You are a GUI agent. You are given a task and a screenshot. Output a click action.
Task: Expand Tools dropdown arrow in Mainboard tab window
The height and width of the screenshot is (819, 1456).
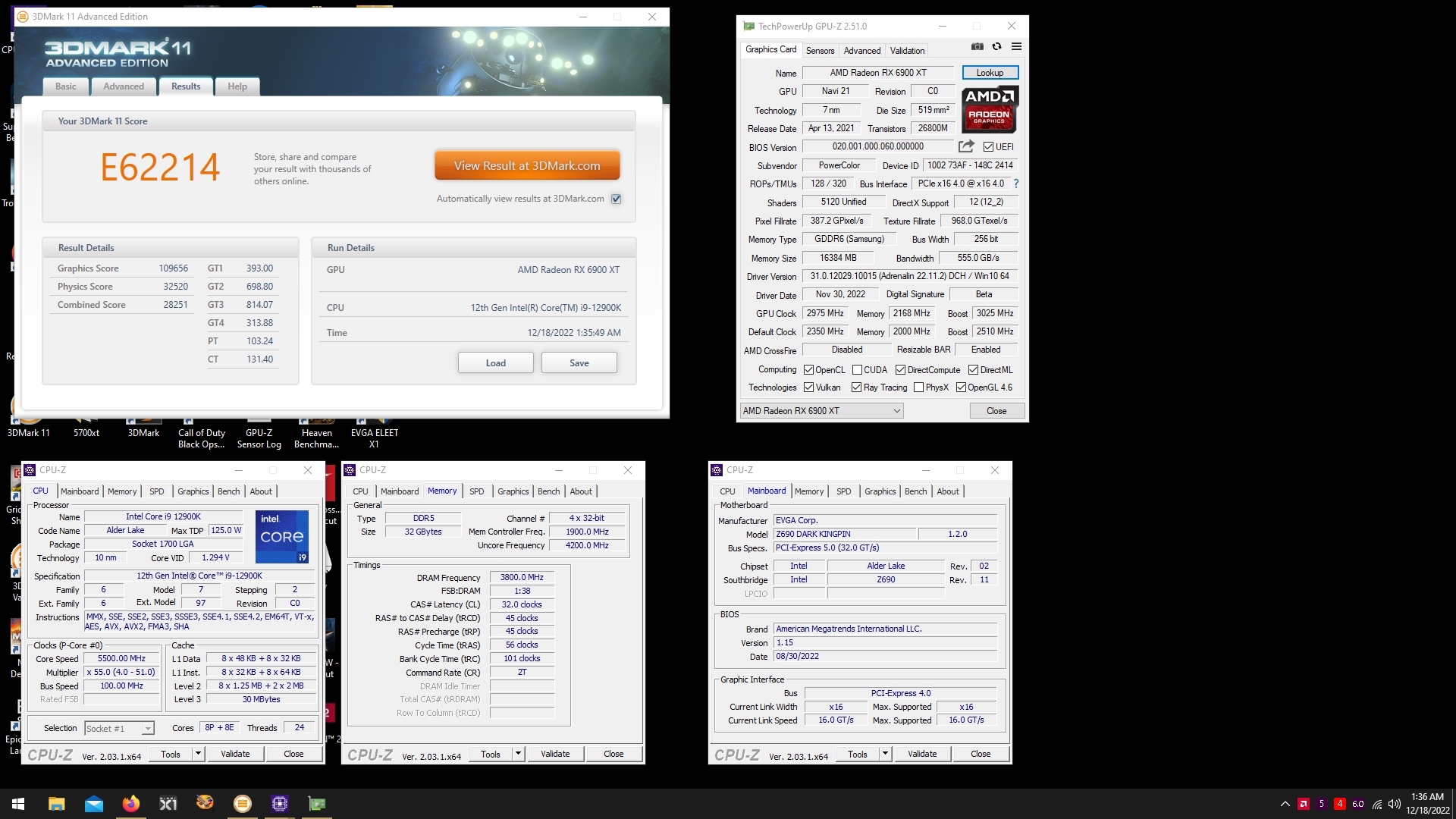[885, 754]
